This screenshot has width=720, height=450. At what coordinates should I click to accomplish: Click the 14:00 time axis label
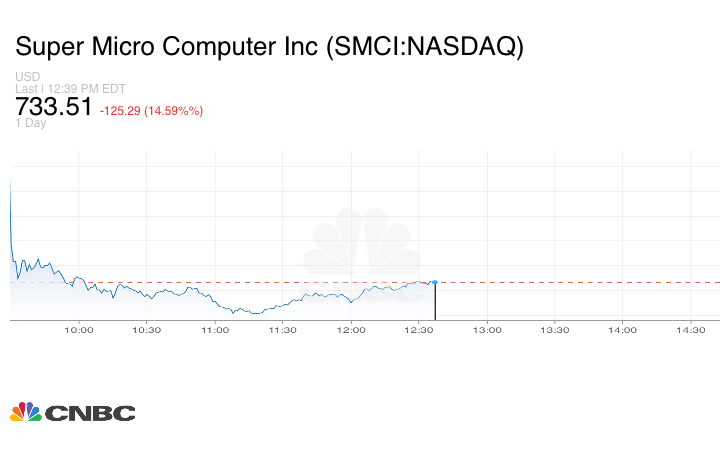623,330
